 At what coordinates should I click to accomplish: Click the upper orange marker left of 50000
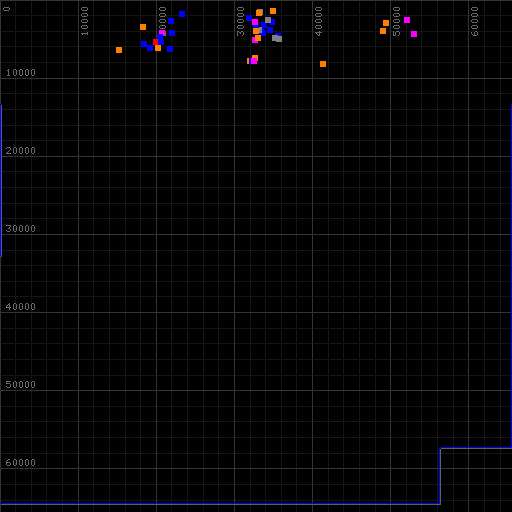[386, 23]
